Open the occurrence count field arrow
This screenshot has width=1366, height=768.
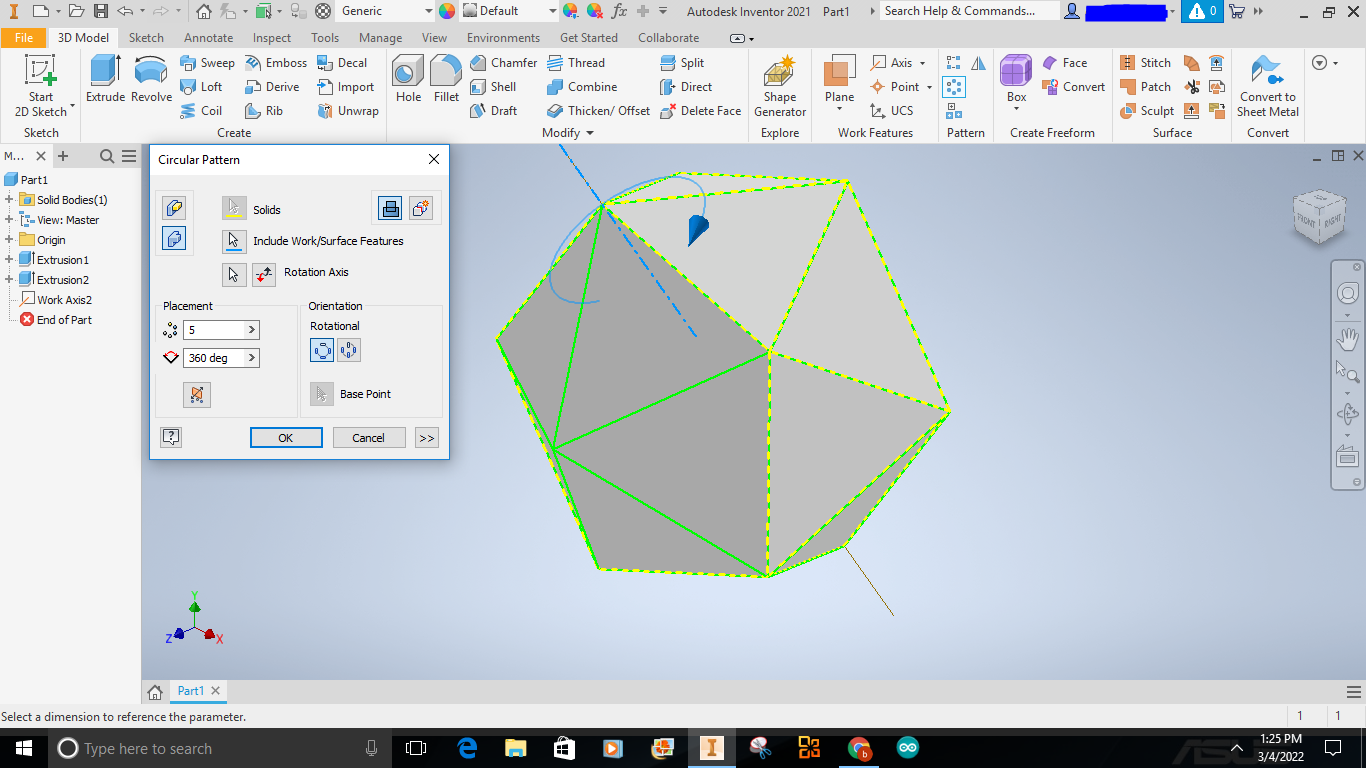point(252,330)
